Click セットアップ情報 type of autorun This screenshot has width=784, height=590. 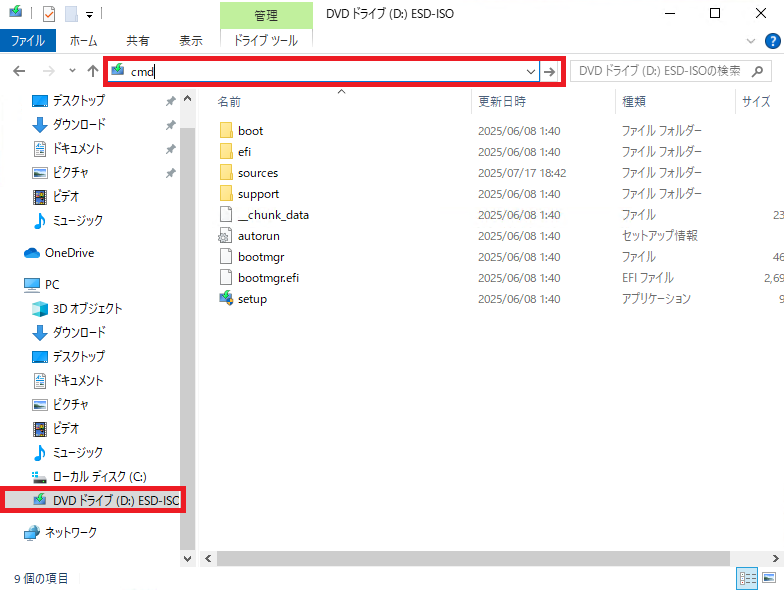click(660, 236)
